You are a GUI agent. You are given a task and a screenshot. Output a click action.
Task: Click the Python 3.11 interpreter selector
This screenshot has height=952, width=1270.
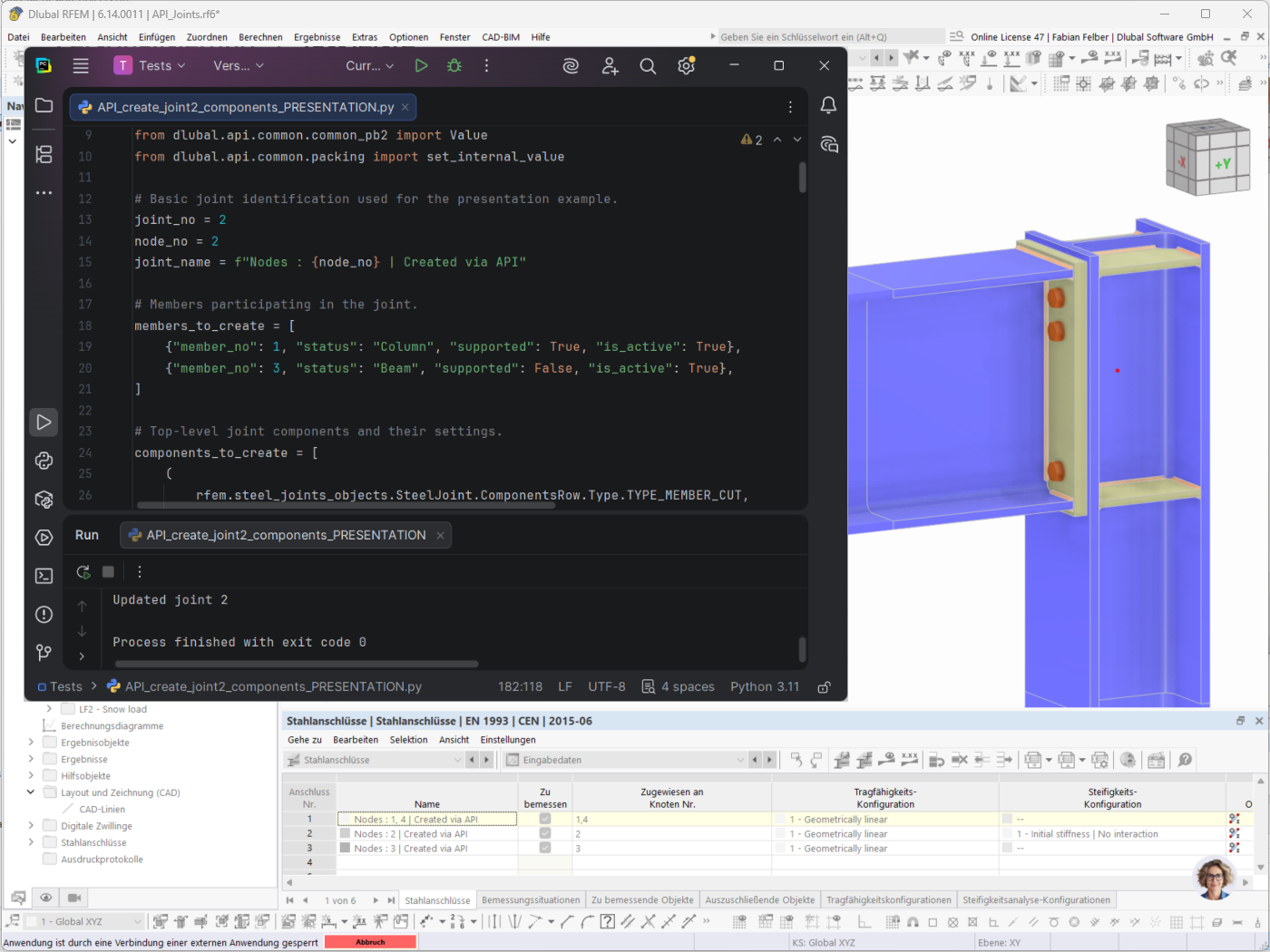coord(765,687)
